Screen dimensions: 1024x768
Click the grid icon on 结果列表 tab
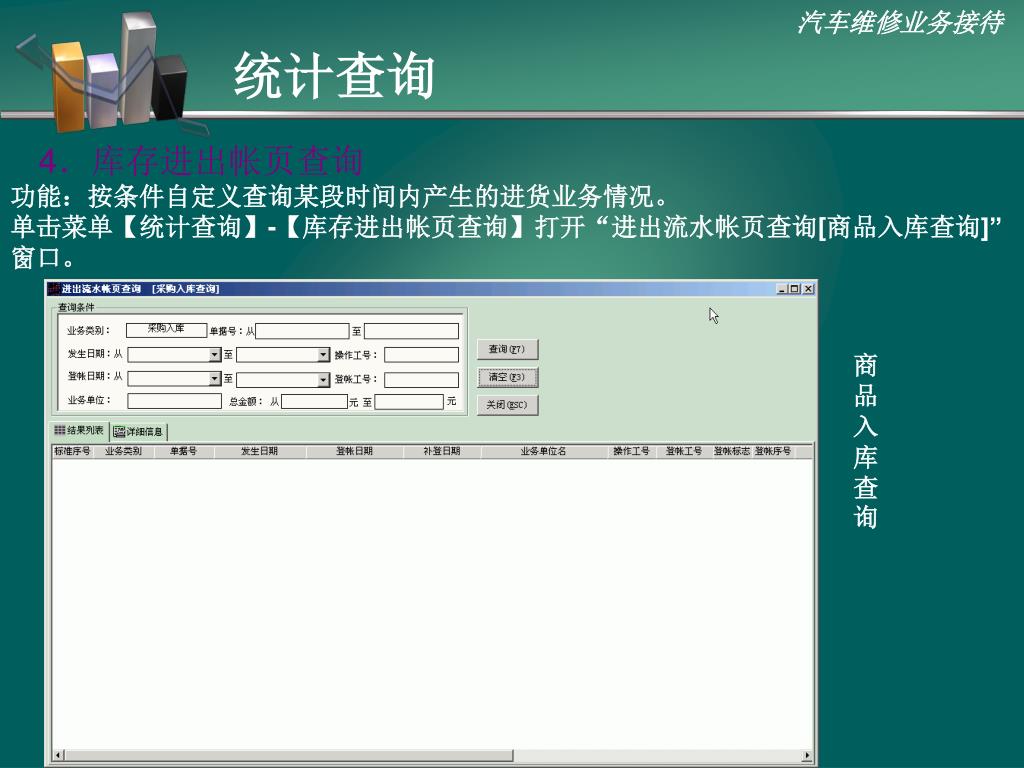pyautogui.click(x=59, y=430)
